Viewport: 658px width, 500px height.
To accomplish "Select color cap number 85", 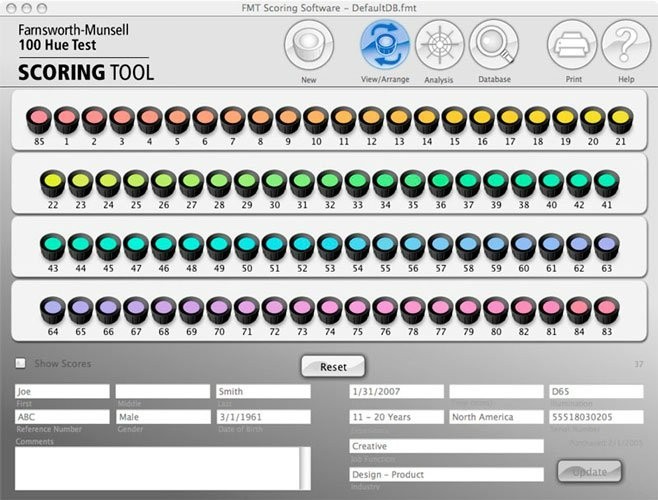I will pos(39,120).
